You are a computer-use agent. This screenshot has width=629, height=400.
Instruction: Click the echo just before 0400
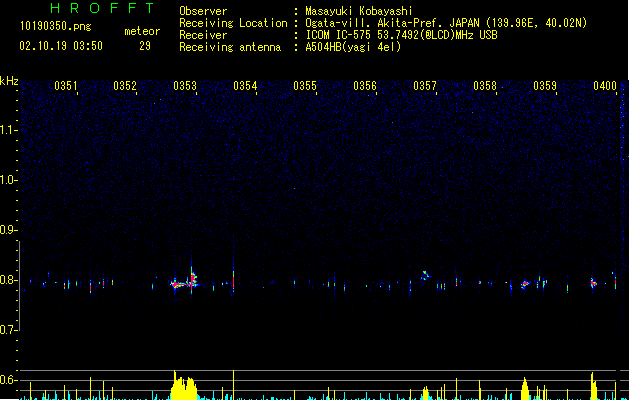click(593, 283)
